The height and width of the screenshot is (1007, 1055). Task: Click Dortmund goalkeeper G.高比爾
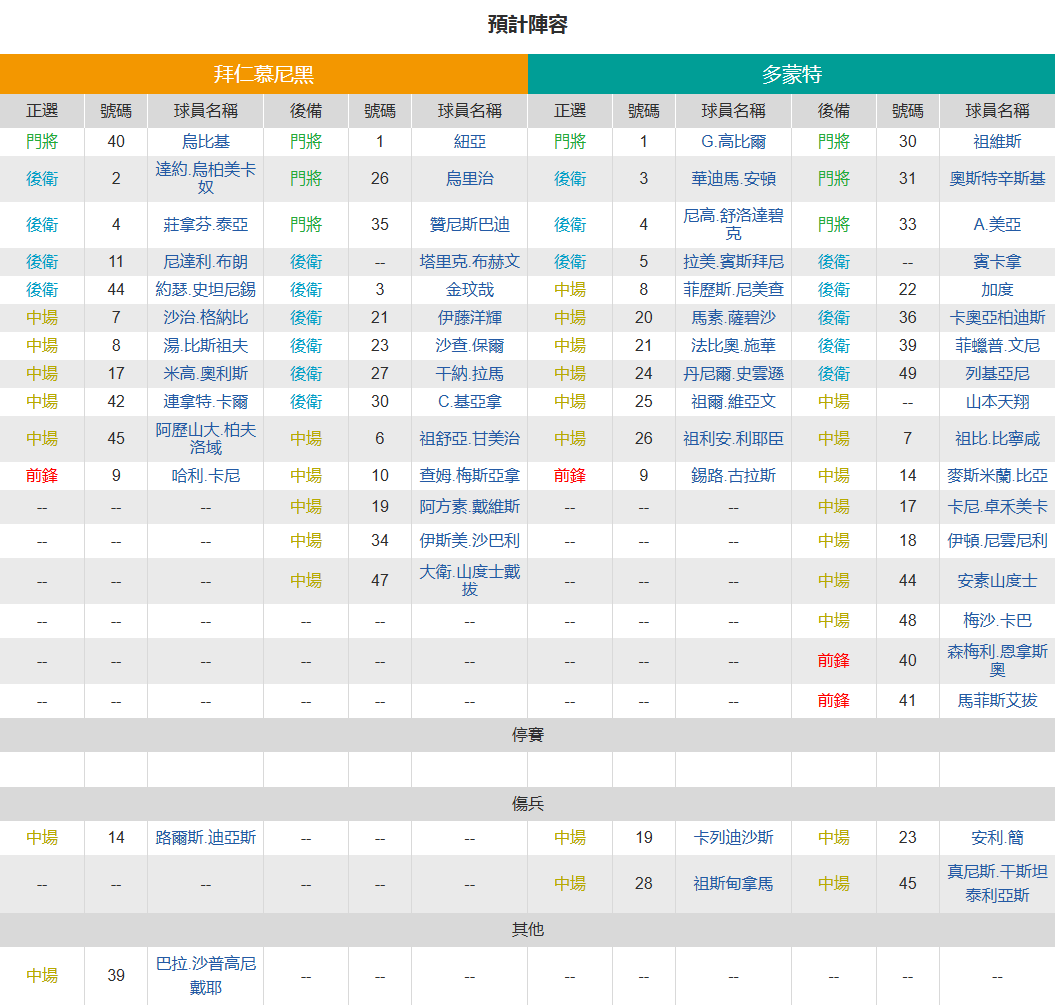tap(733, 141)
